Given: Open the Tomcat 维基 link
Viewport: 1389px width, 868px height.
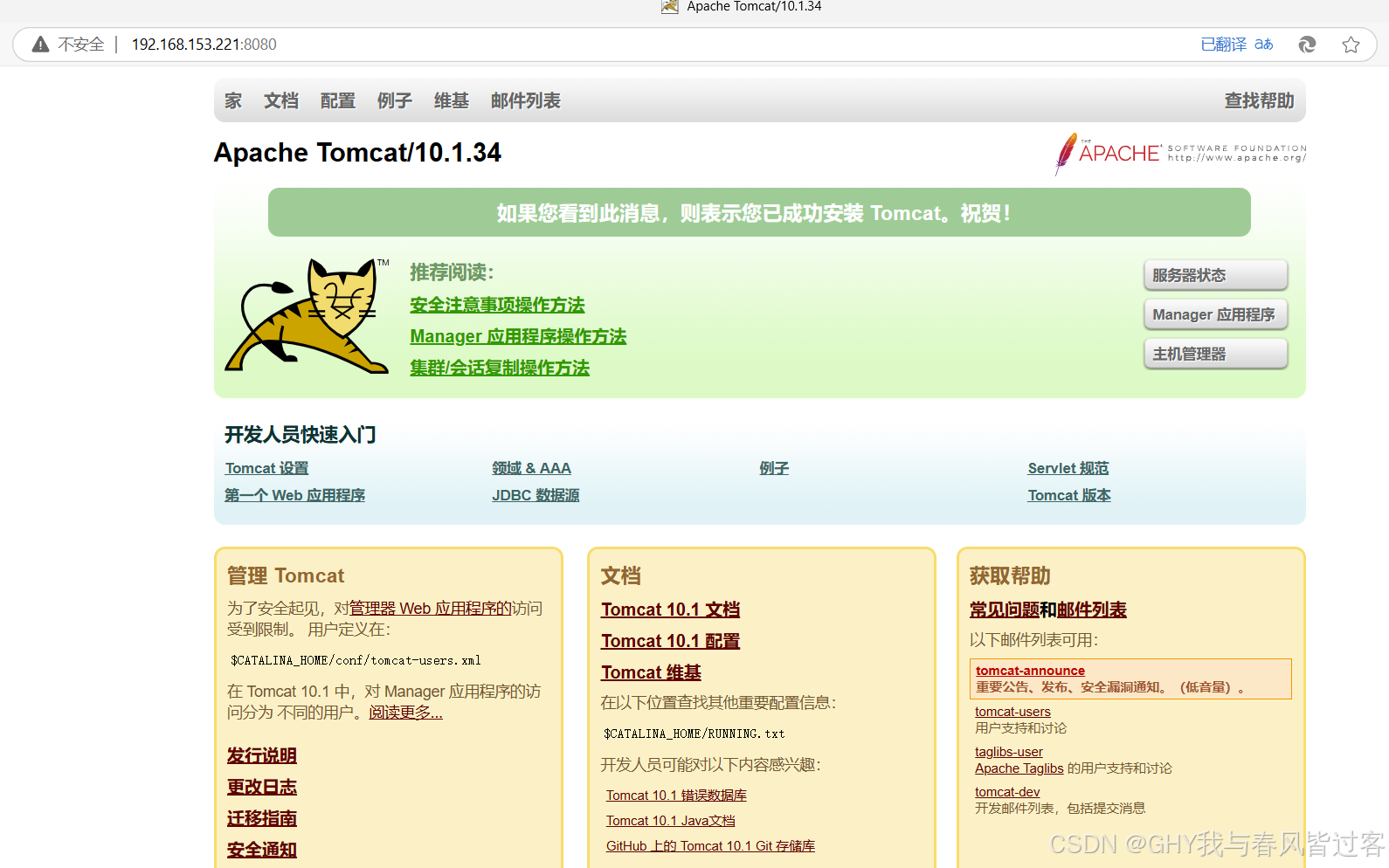Looking at the screenshot, I should point(651,672).
